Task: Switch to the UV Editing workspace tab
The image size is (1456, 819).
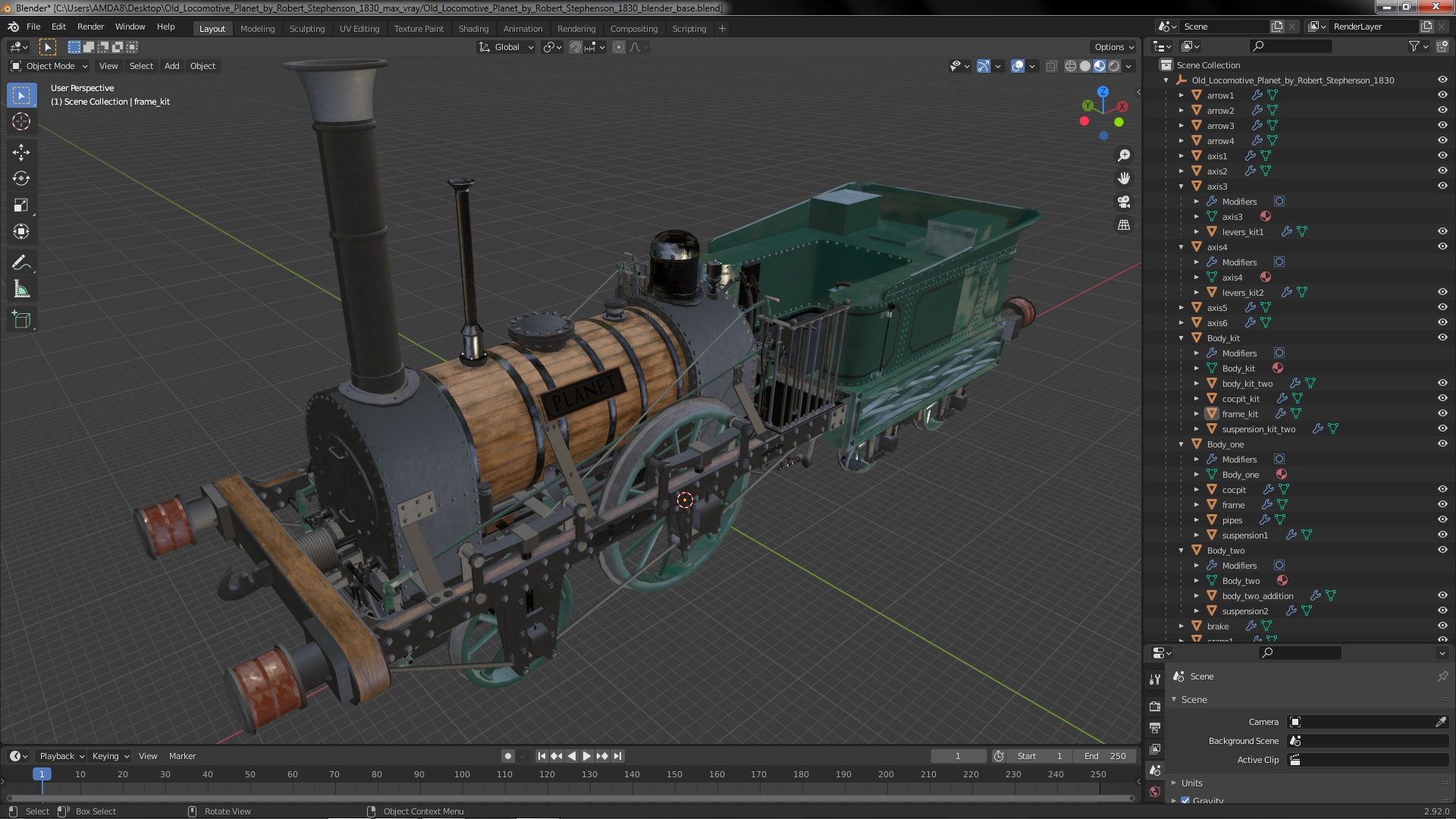Action: tap(359, 29)
